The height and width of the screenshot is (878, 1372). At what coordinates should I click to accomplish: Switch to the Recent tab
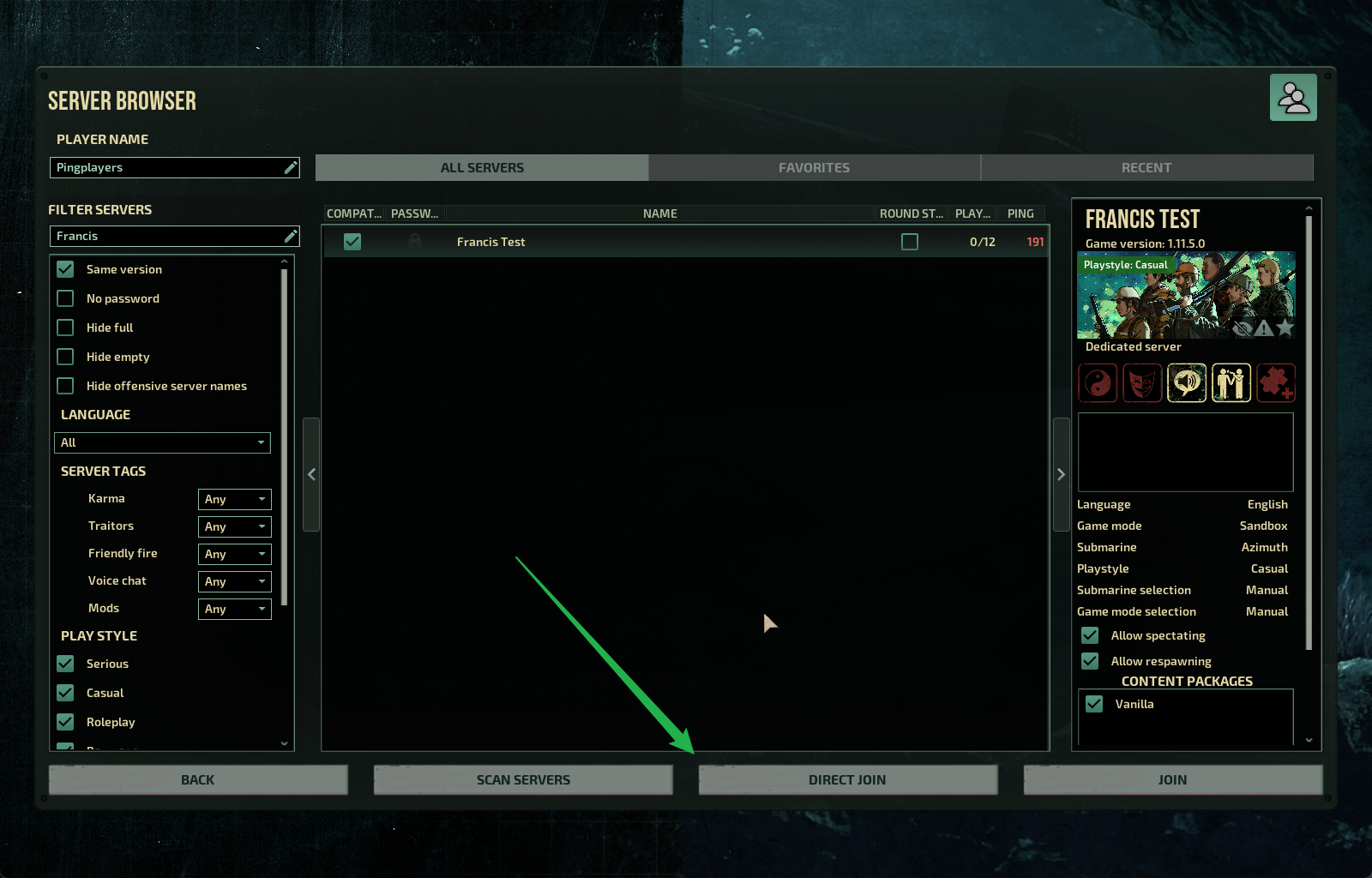click(x=1146, y=168)
